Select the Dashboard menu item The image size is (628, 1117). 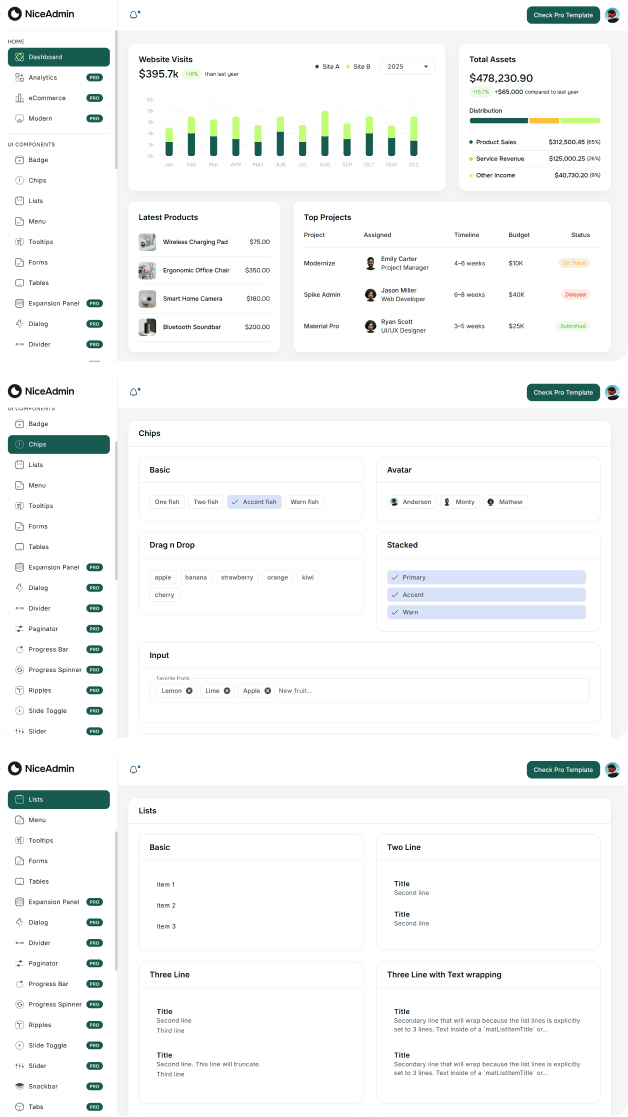tap(59, 57)
